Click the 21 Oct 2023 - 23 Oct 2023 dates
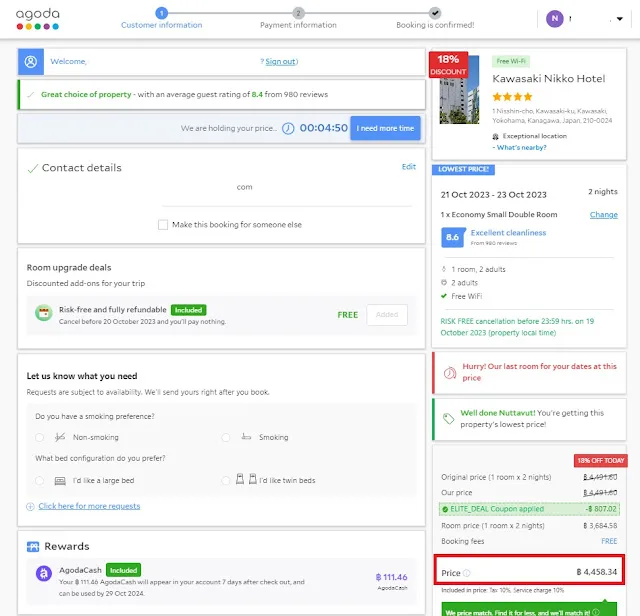This screenshot has height=616, width=640. click(x=493, y=195)
